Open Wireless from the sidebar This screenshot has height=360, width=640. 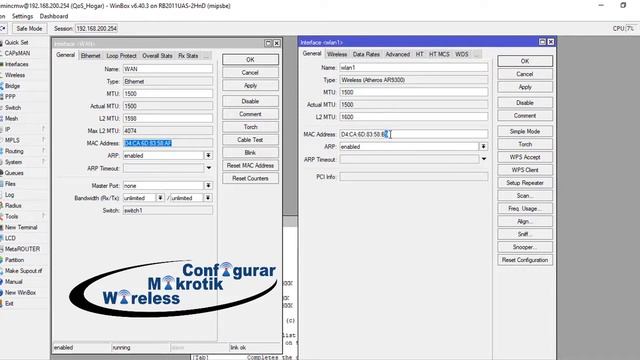tap(15, 75)
